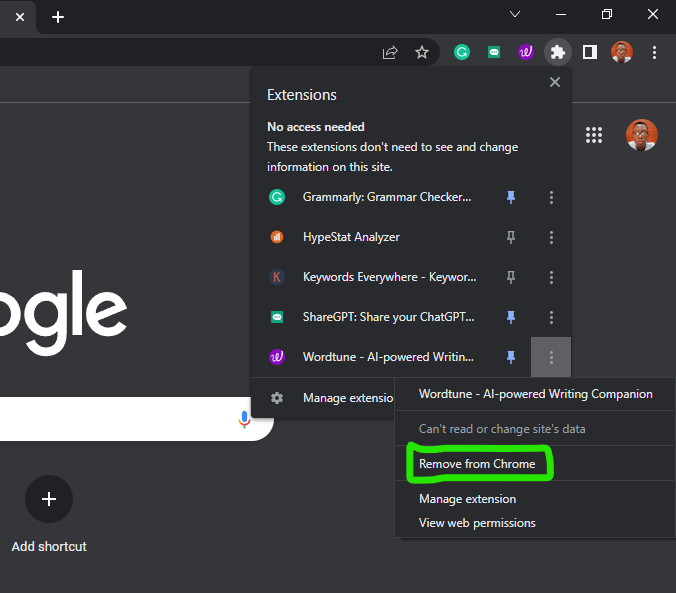
Task: Select View web permissions
Action: coord(535,523)
